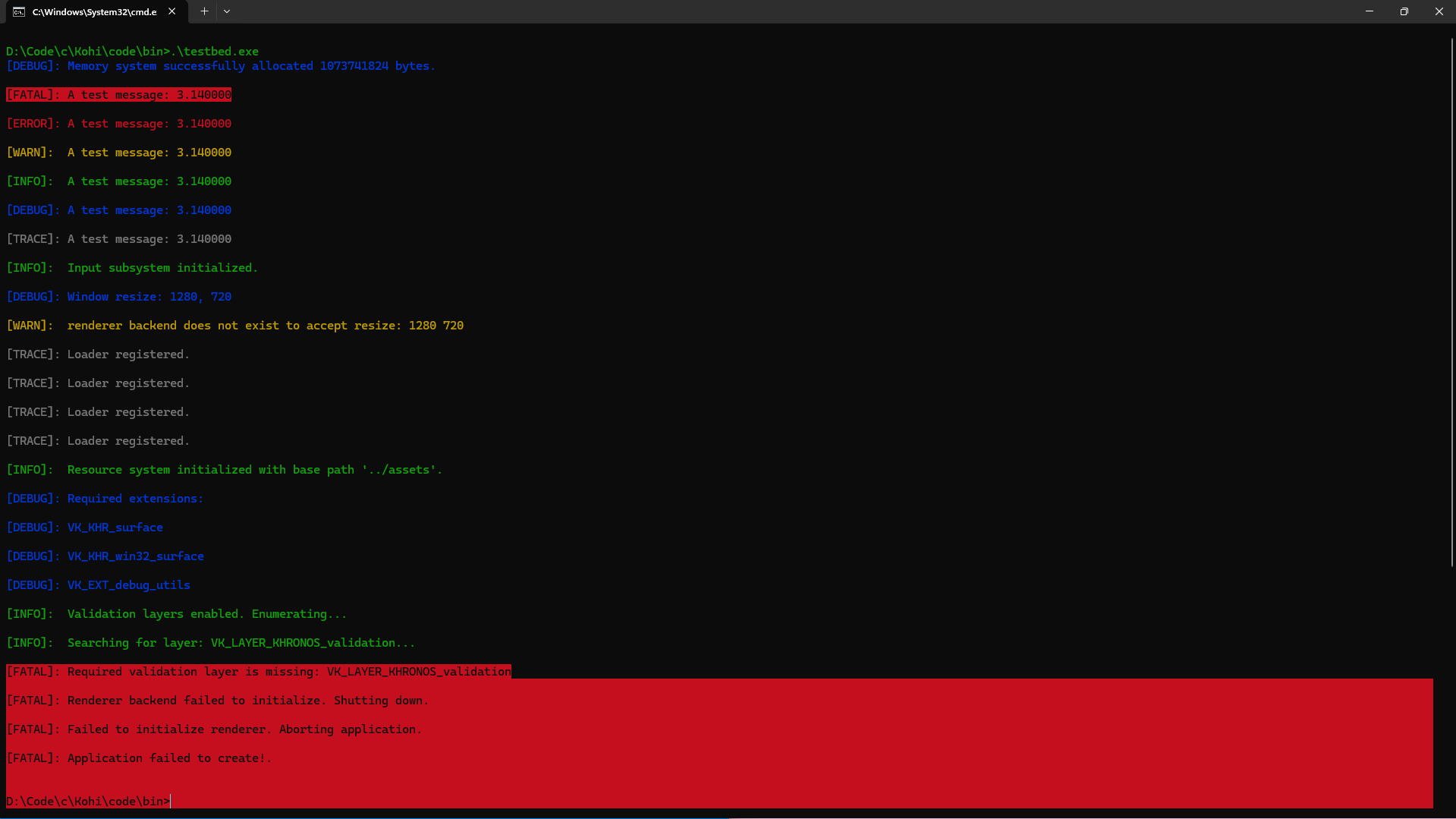Click 'renderer backend does not exist' warning
Screen dimensions: 1456x819
(x=235, y=326)
